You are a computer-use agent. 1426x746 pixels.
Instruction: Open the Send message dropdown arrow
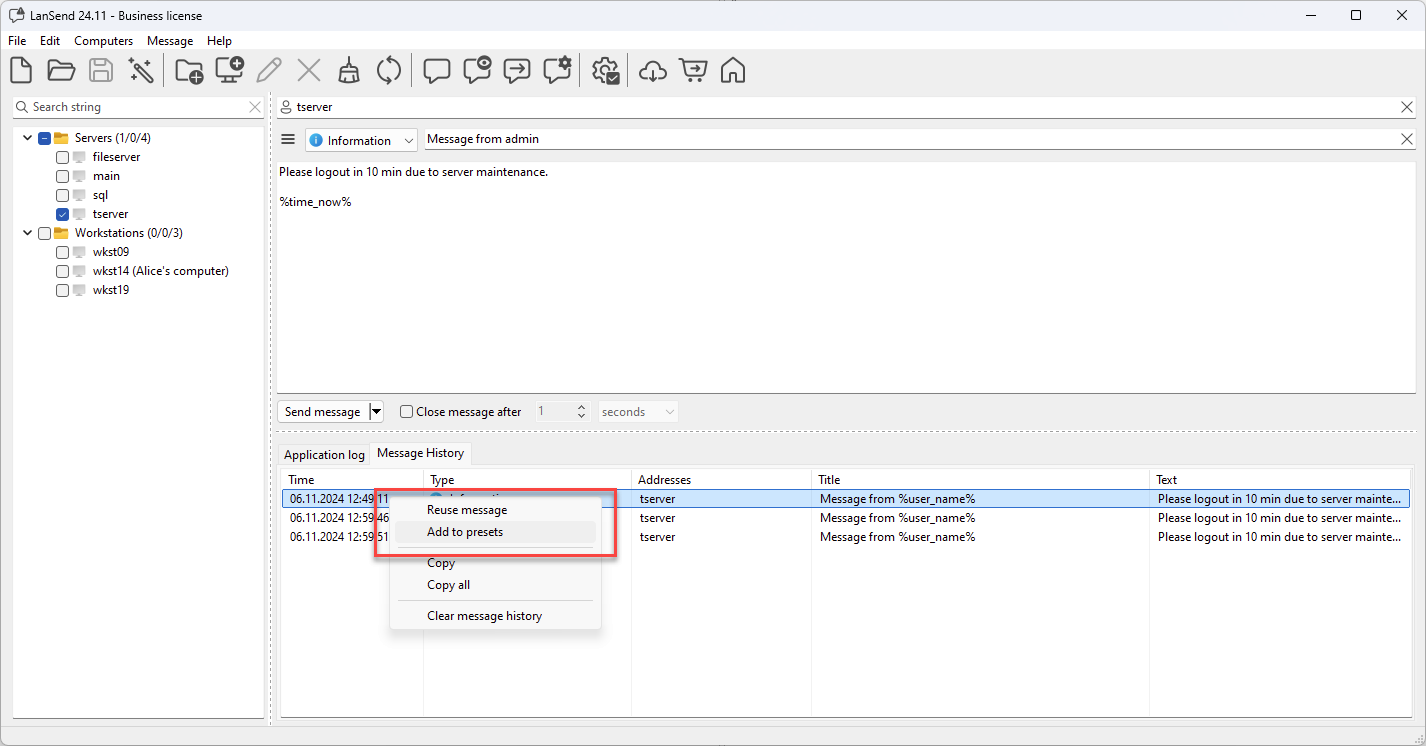[376, 411]
